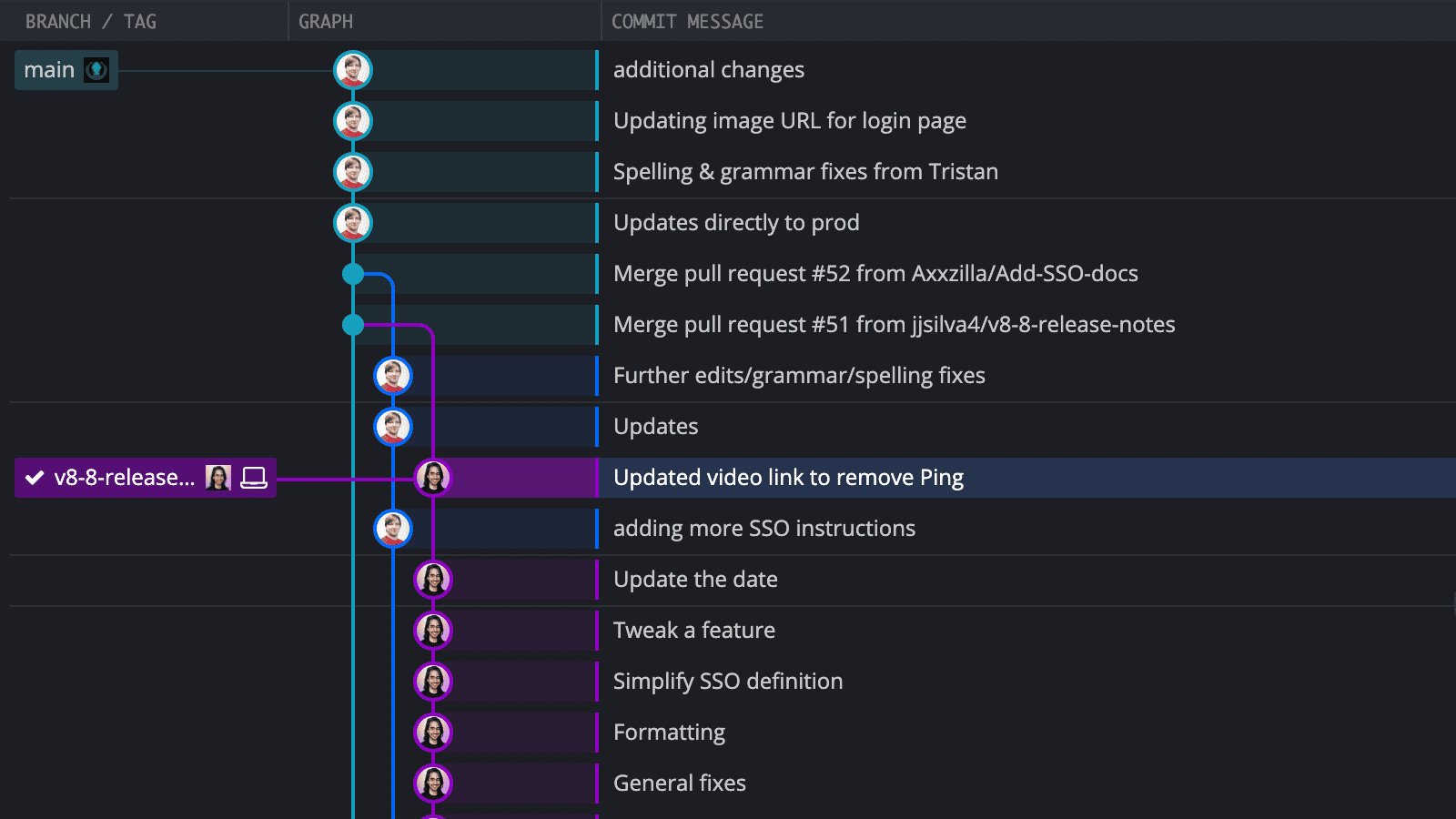Screen dimensions: 1456x819
Task: Select the 'Further edits/grammar/spelling fixes' commit avatar
Action: coord(393,376)
